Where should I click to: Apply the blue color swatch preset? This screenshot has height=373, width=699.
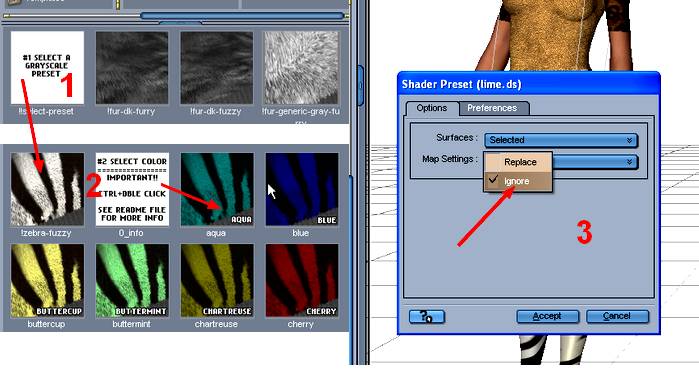pyautogui.click(x=301, y=189)
